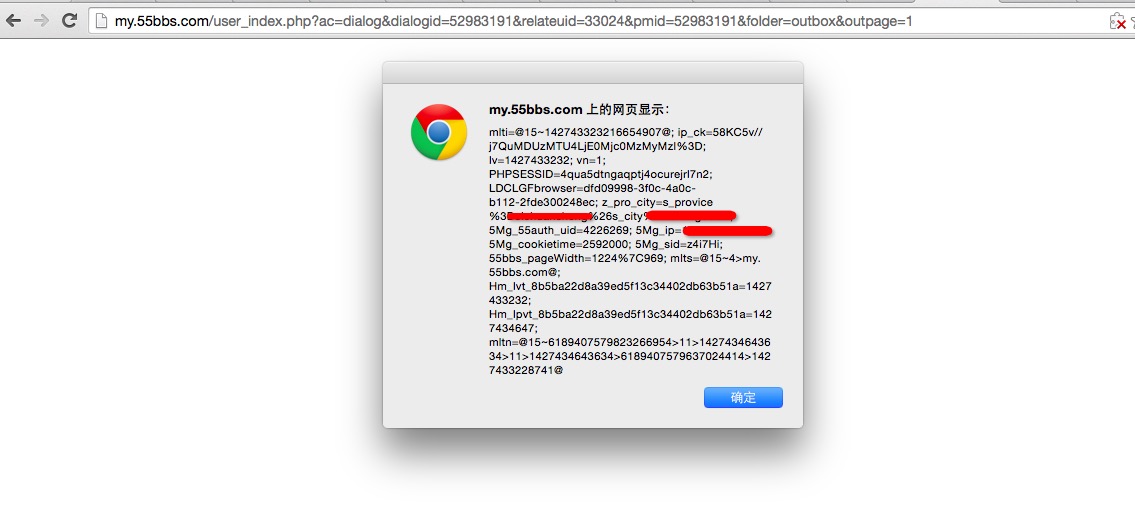Click the alert dialog's grey title bar

pyautogui.click(x=593, y=72)
